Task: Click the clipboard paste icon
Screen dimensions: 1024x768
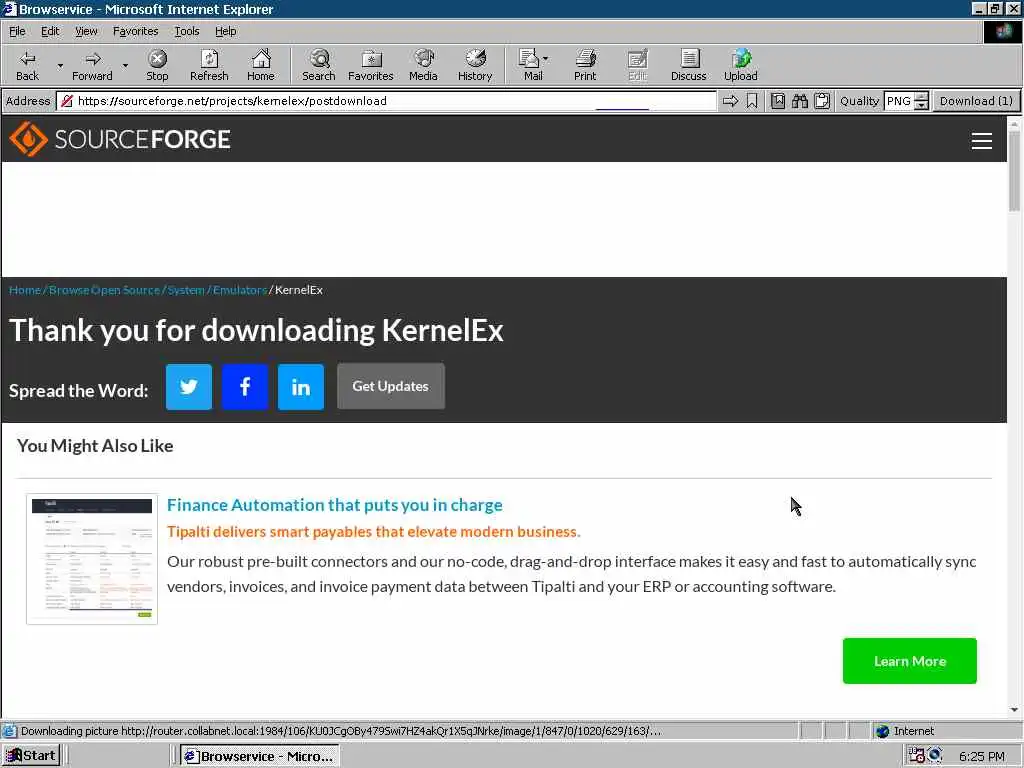Action: 822,101
